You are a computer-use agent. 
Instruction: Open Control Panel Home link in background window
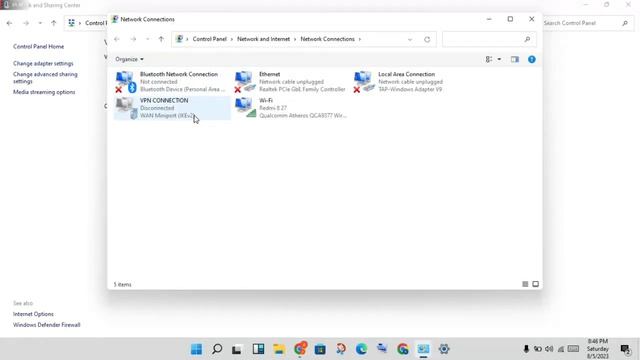pos(38,47)
